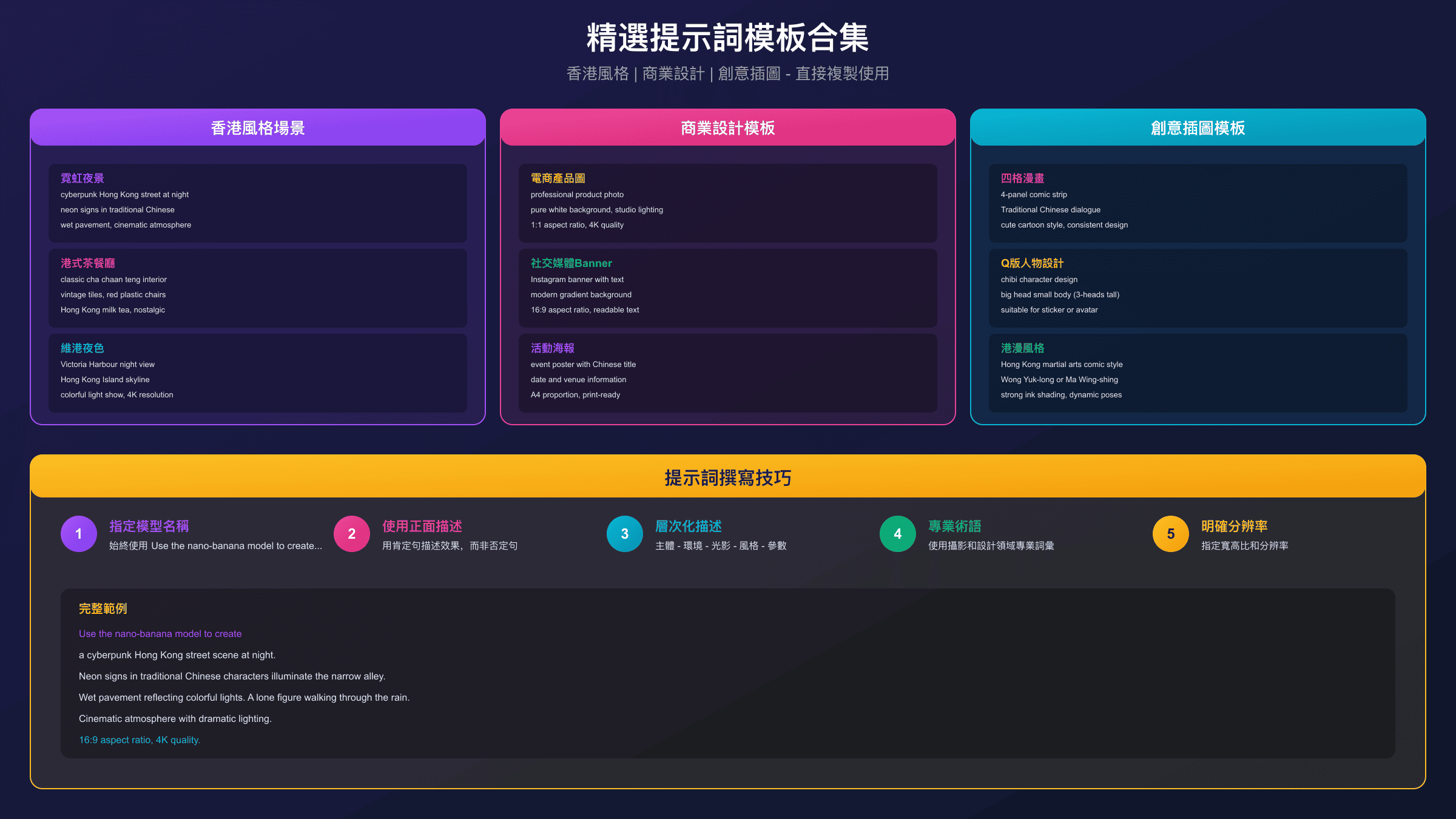Screen dimensions: 1456x819
Task: Click the 社交媒體Banner title
Action: pyautogui.click(x=570, y=263)
